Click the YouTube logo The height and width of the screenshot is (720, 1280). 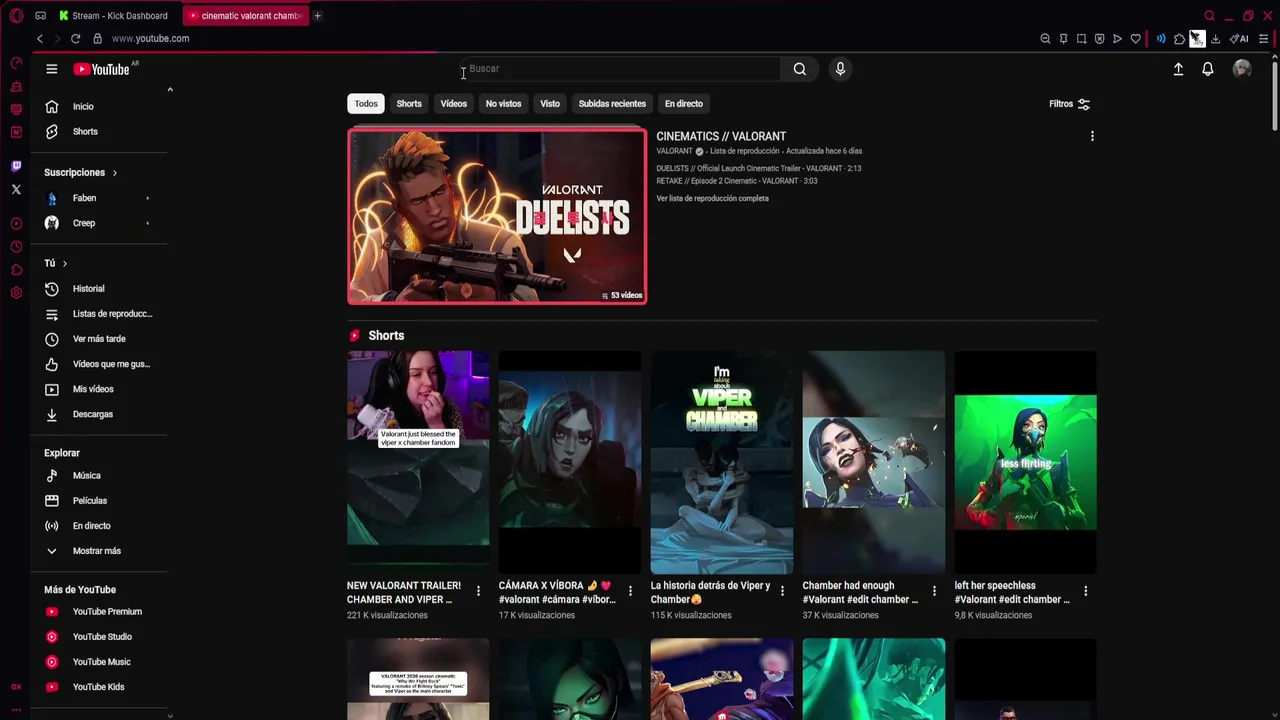coord(101,69)
